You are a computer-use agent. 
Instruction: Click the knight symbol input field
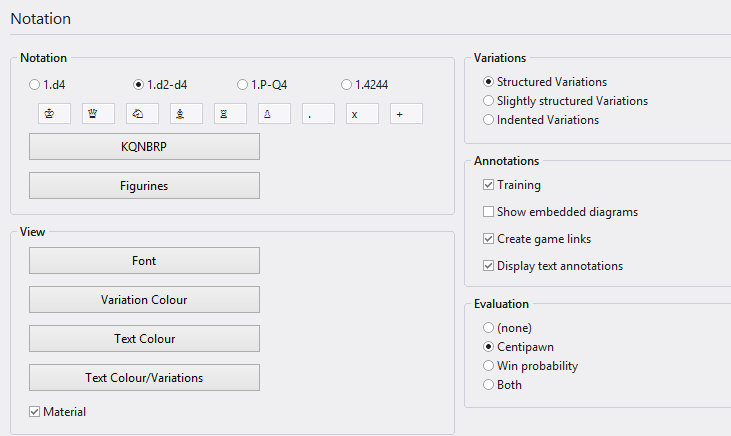[142, 114]
